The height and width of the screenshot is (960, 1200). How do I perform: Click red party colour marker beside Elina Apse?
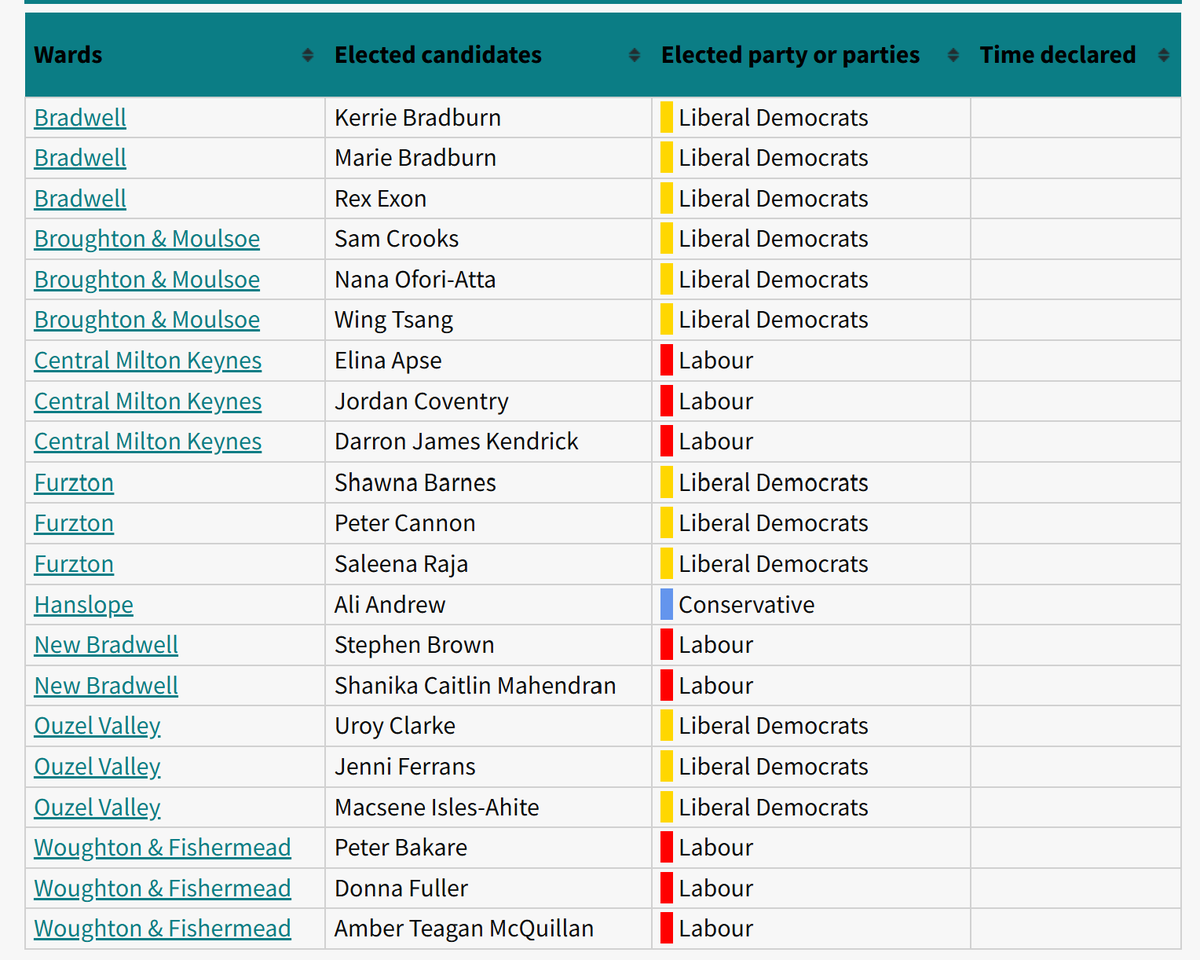click(667, 361)
